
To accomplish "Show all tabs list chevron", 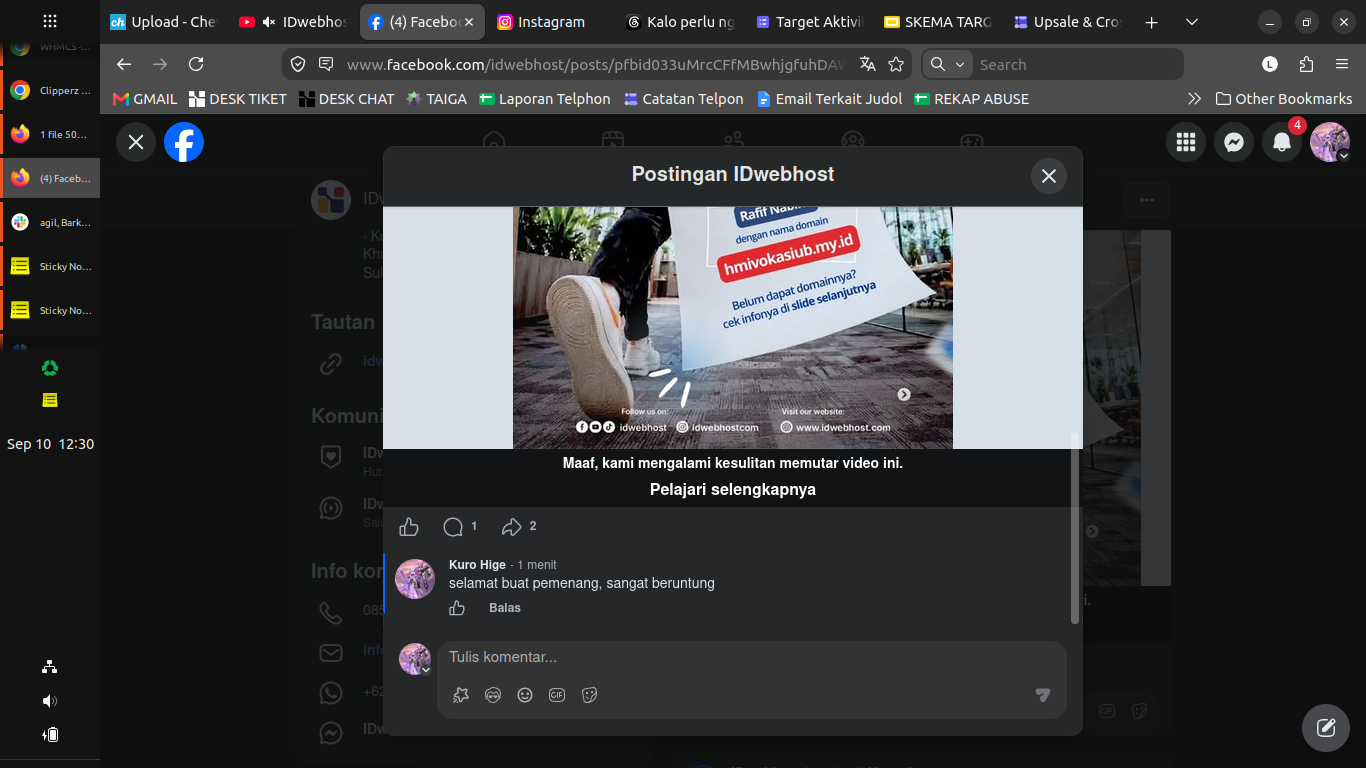I will click(1191, 22).
